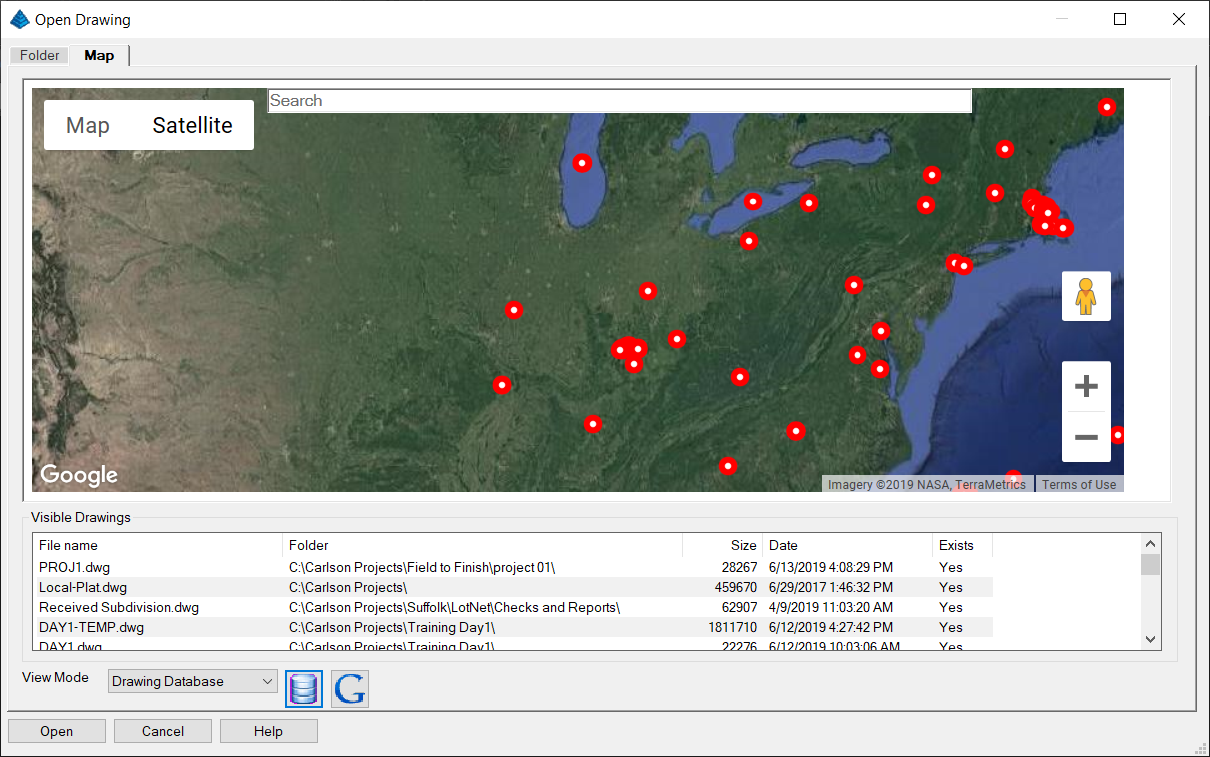Zoom in the map with plus button
Screen dimensions: 1210x757
[x=1086, y=387]
